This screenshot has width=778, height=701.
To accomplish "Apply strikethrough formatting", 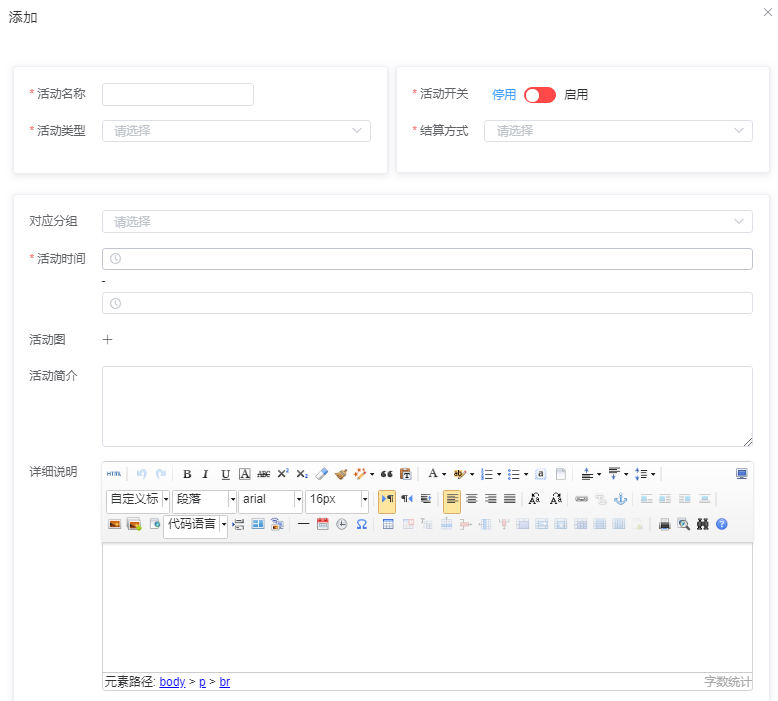I will click(263, 474).
